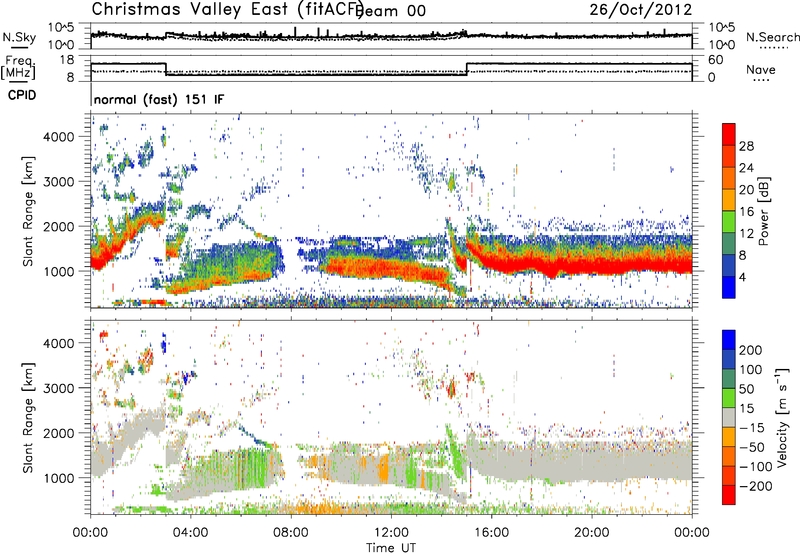
Task: Click the 'Freq. [MHz]' axis label
Action: (18, 68)
